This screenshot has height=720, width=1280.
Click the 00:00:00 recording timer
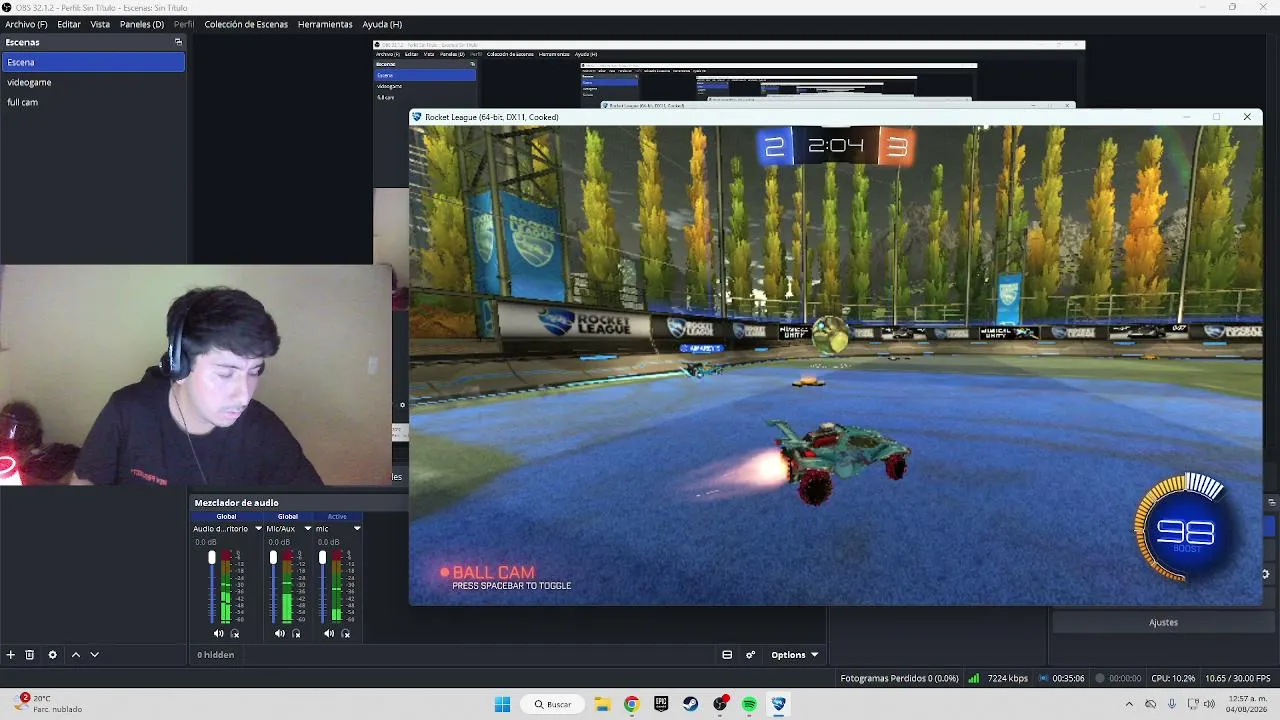[1125, 679]
